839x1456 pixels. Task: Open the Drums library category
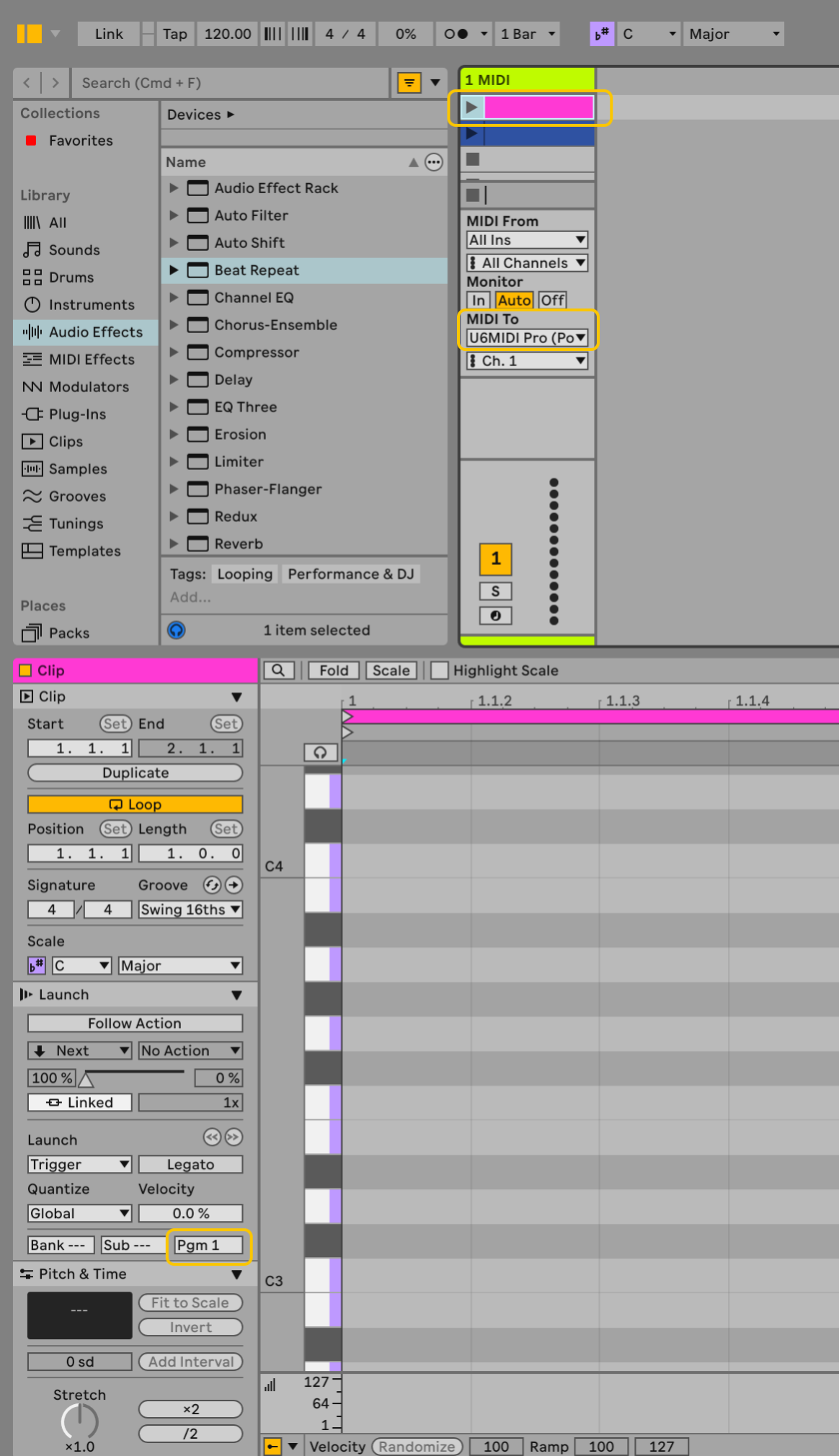pyautogui.click(x=71, y=278)
